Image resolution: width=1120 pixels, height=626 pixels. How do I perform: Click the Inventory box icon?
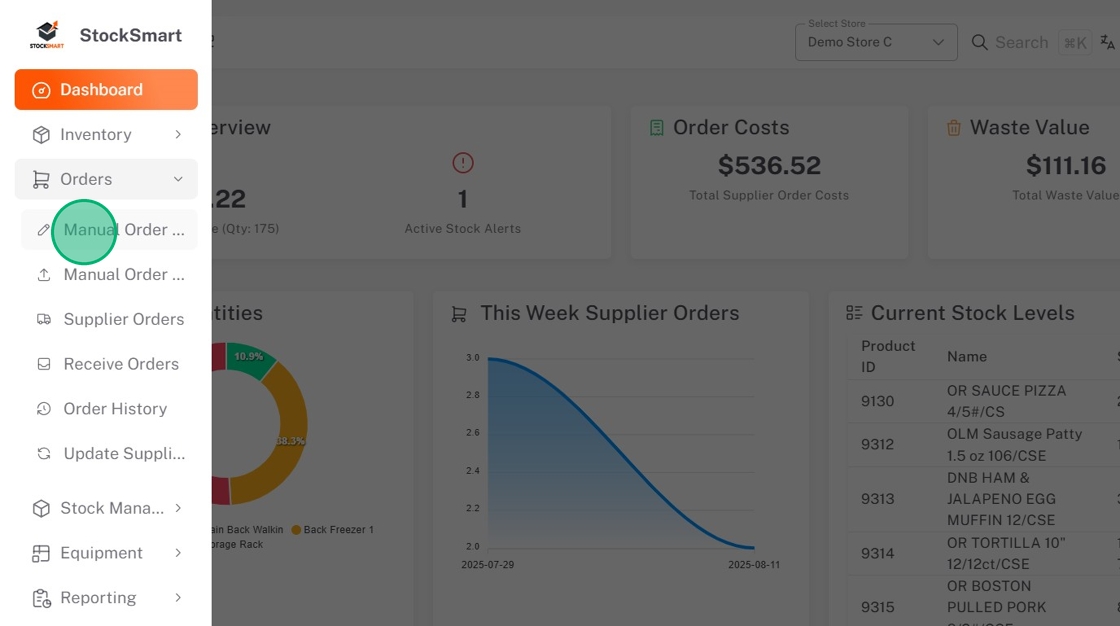pos(41,134)
